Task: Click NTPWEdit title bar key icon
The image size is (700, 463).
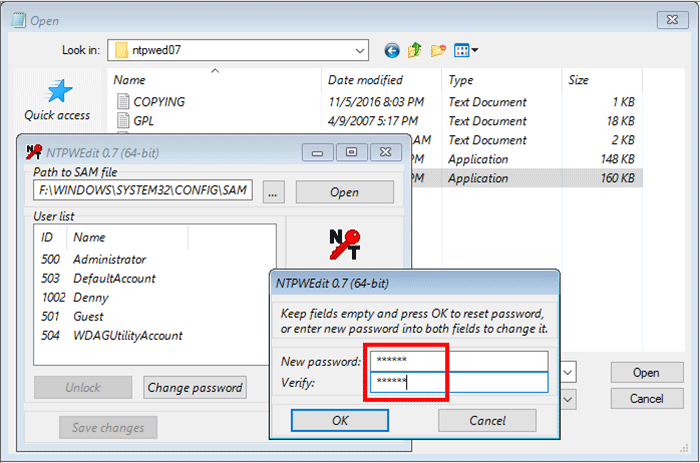Action: 34,152
